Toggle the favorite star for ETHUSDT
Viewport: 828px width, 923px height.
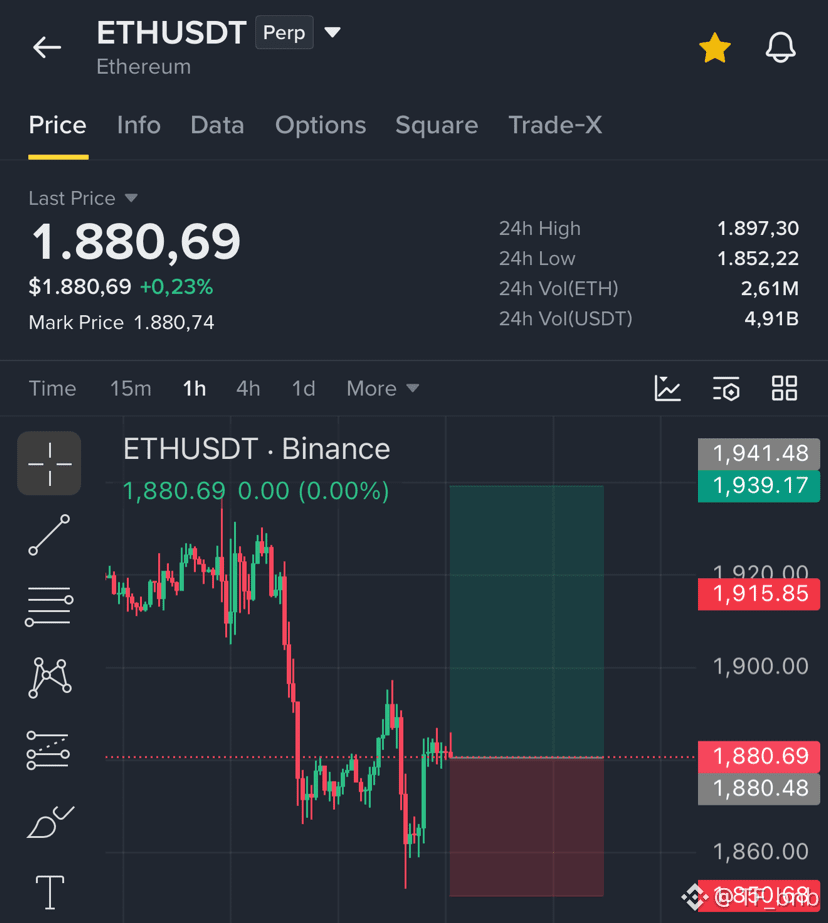click(x=714, y=48)
